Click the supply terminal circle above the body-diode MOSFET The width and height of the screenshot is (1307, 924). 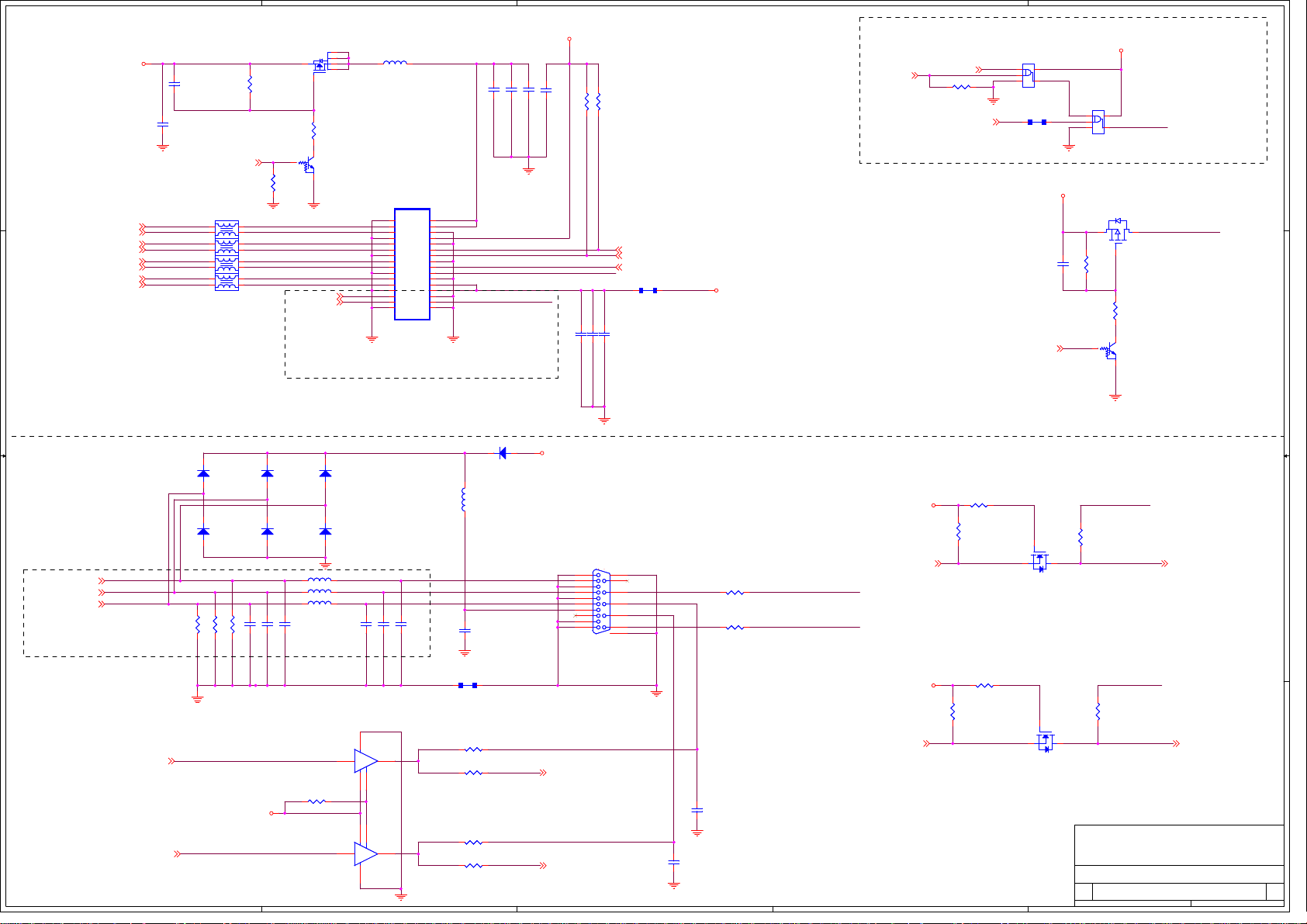(1063, 196)
